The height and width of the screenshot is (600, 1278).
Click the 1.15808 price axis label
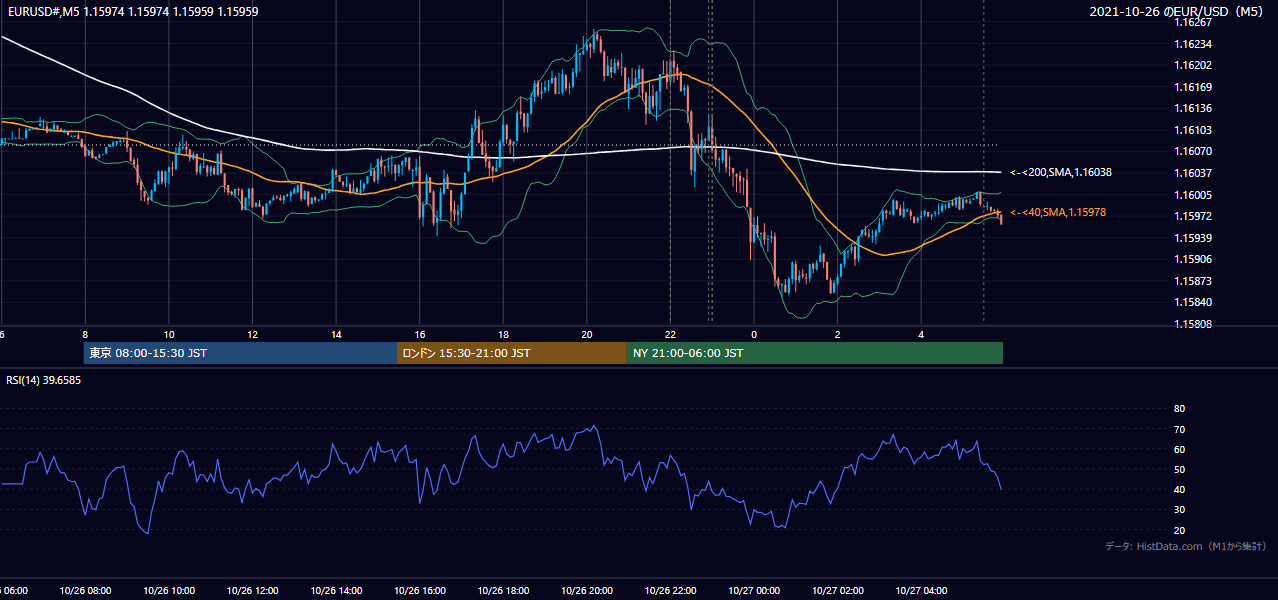pos(1192,324)
